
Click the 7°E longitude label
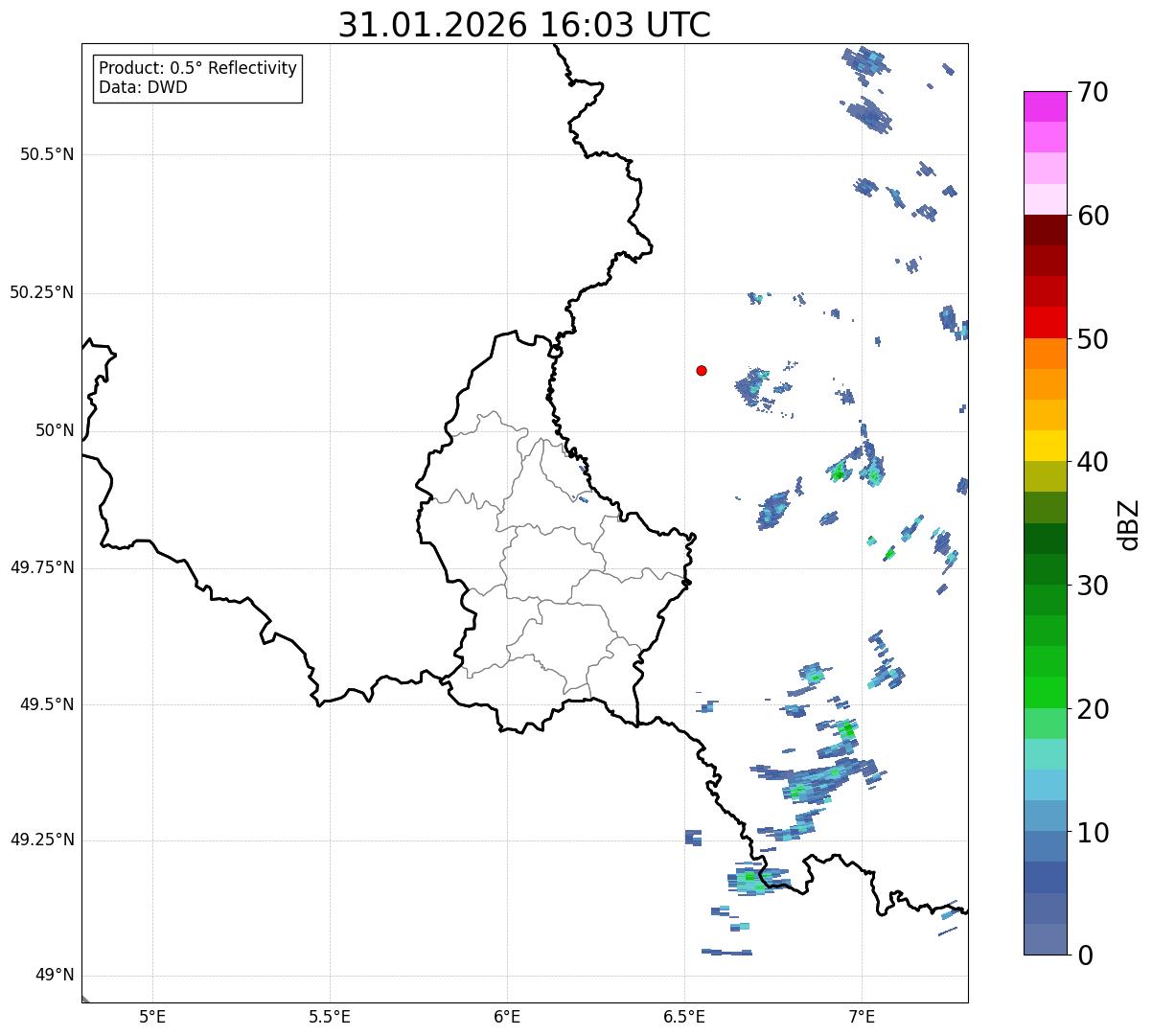(862, 1017)
